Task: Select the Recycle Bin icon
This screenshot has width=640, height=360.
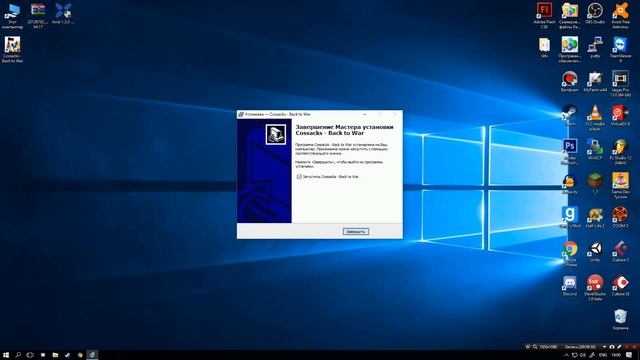Action: coord(620,320)
